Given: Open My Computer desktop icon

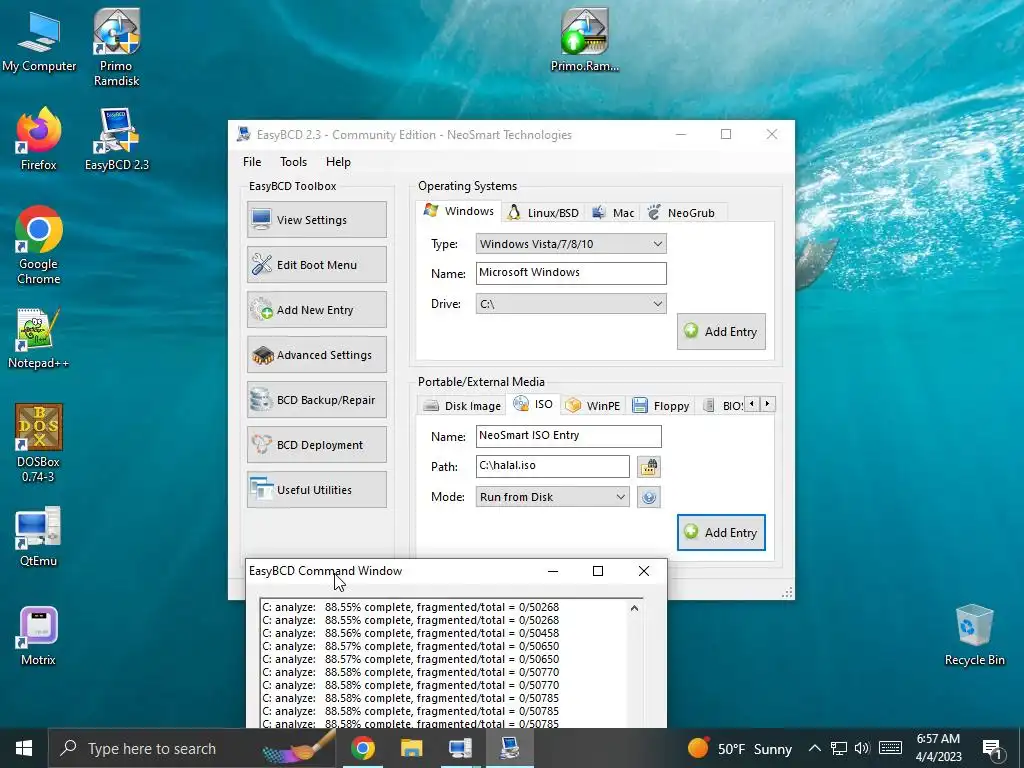Looking at the screenshot, I should coord(39,41).
